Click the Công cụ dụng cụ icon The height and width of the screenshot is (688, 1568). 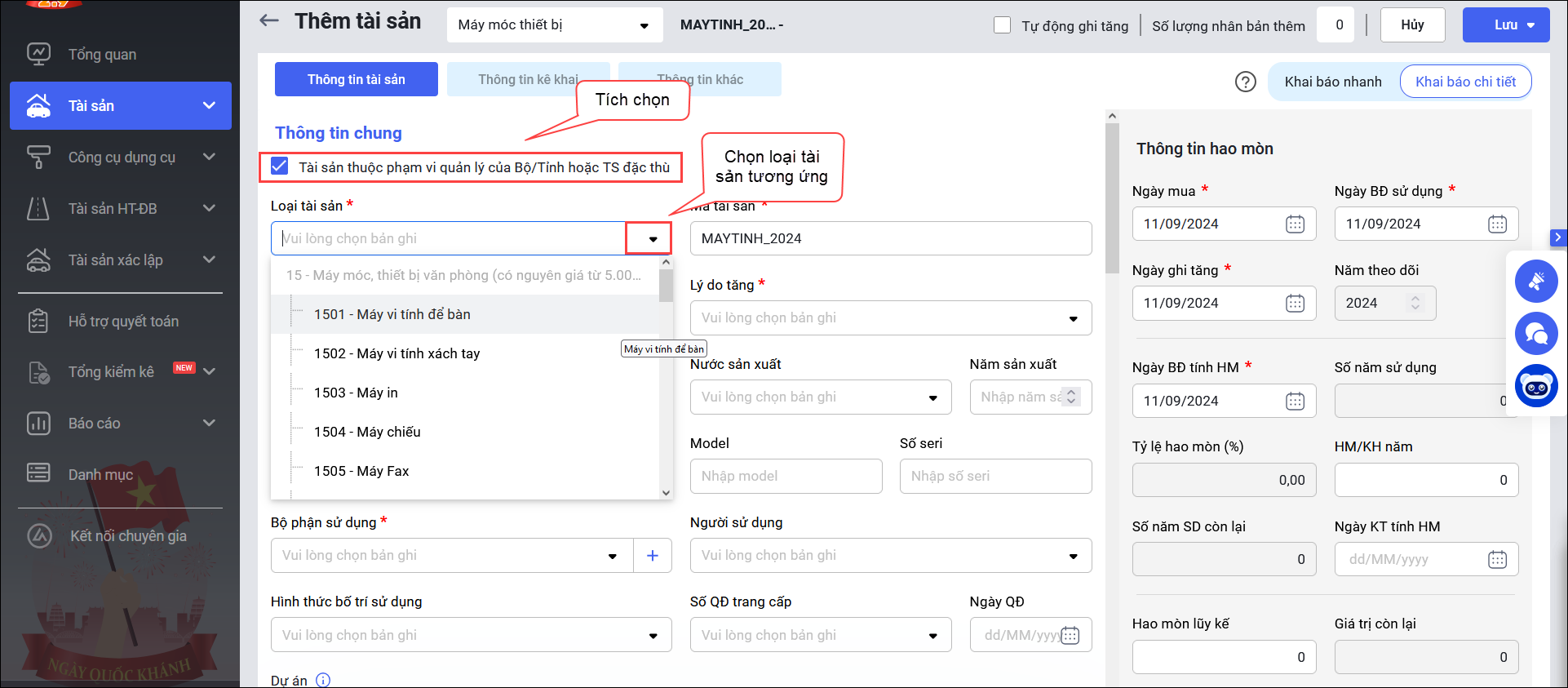(38, 157)
